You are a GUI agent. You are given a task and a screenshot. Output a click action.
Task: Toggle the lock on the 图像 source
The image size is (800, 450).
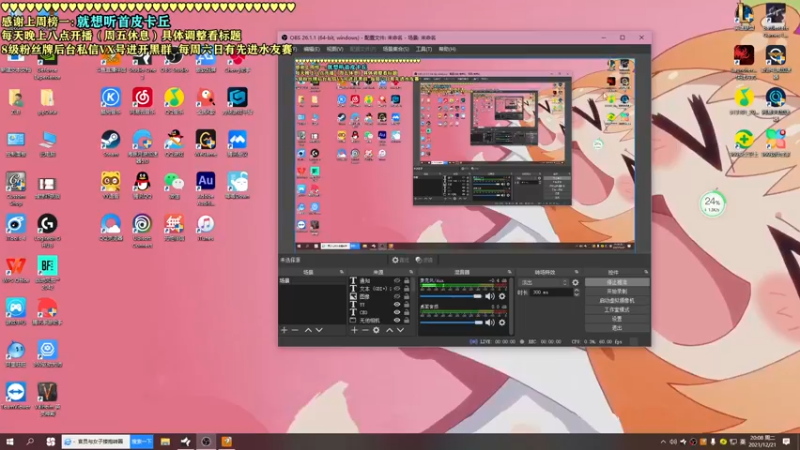click(407, 296)
